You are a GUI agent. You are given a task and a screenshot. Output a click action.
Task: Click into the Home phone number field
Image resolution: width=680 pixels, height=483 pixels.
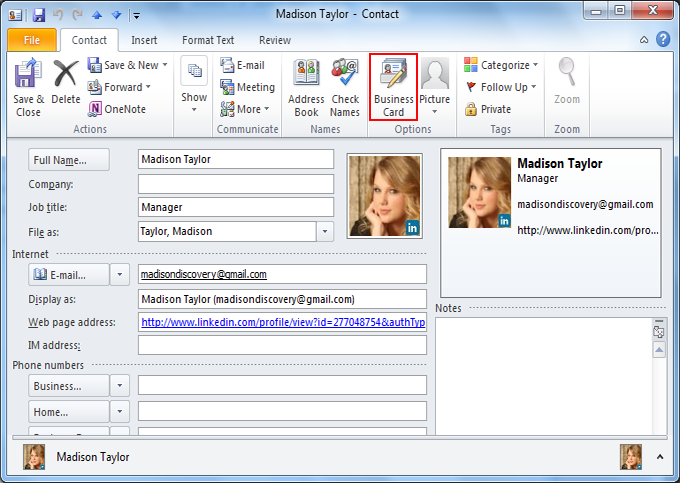pos(282,411)
